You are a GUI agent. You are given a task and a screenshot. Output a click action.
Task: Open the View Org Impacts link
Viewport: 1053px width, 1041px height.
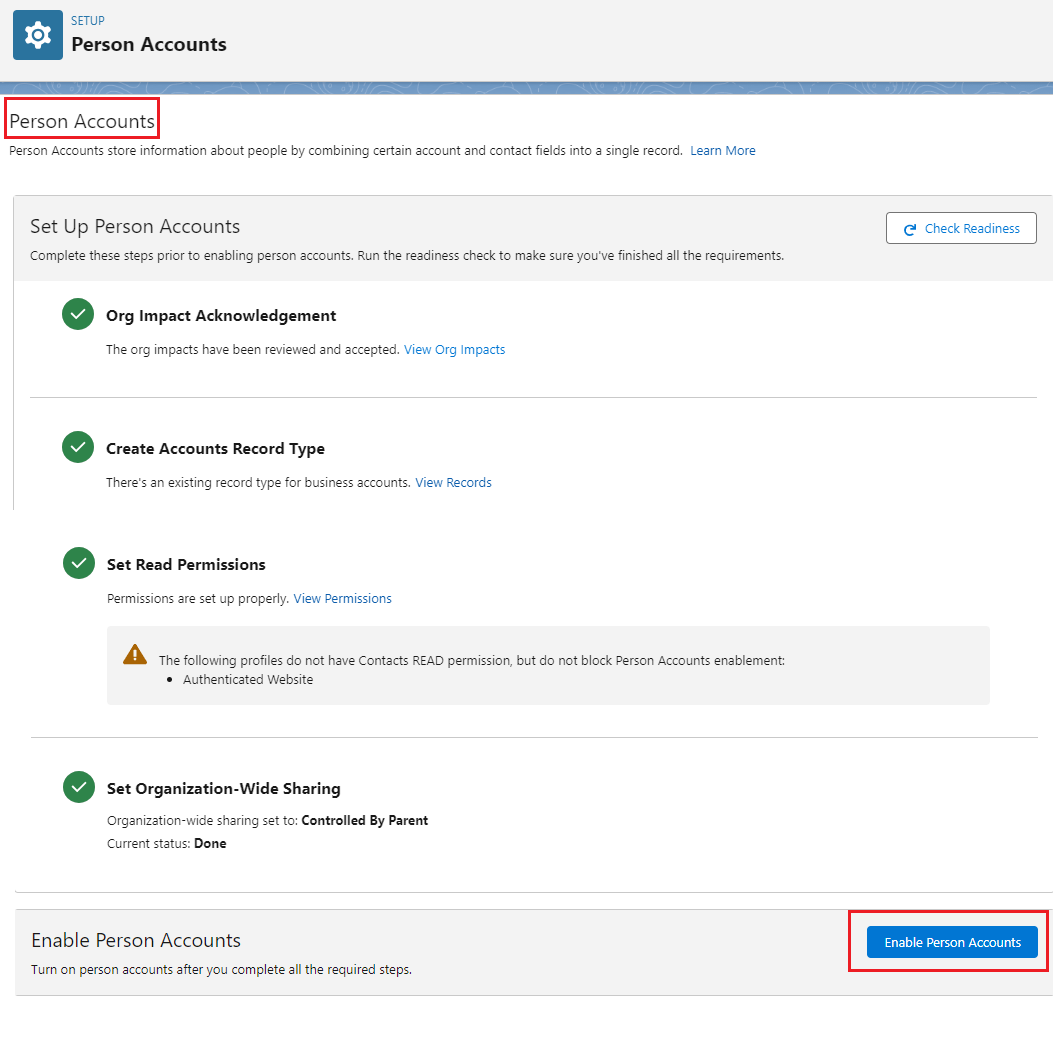pyautogui.click(x=454, y=349)
